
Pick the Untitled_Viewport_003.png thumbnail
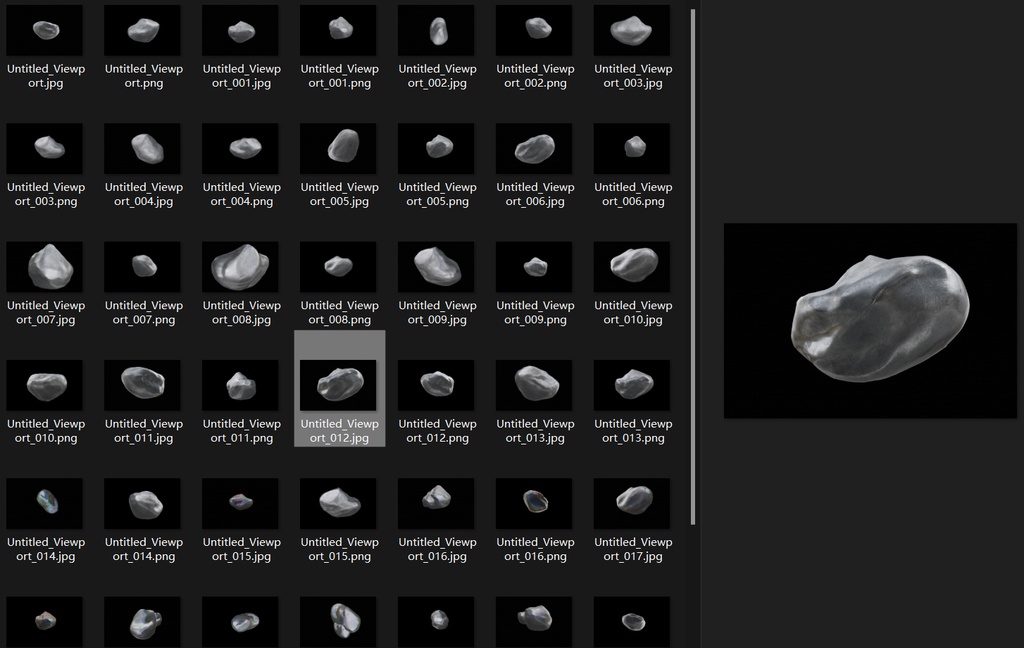coord(44,148)
